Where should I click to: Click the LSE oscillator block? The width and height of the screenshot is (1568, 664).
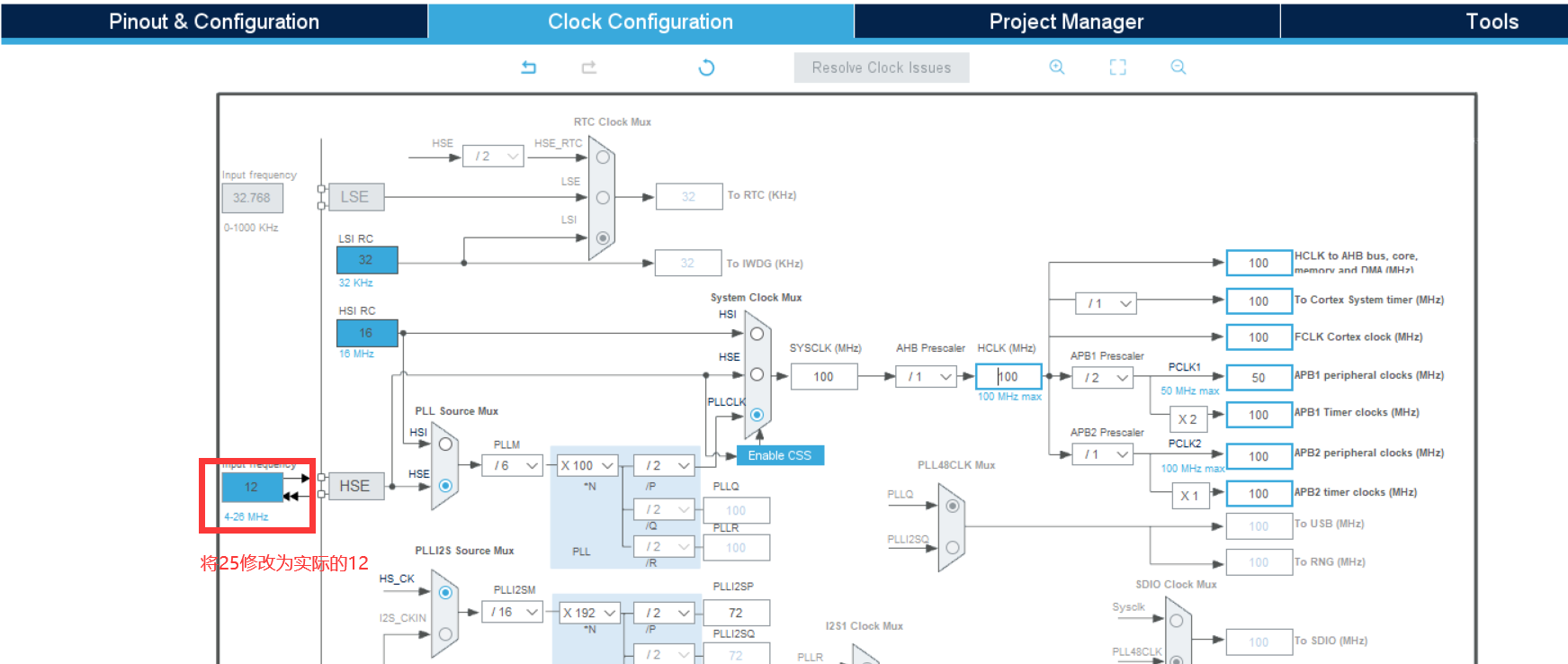click(354, 197)
